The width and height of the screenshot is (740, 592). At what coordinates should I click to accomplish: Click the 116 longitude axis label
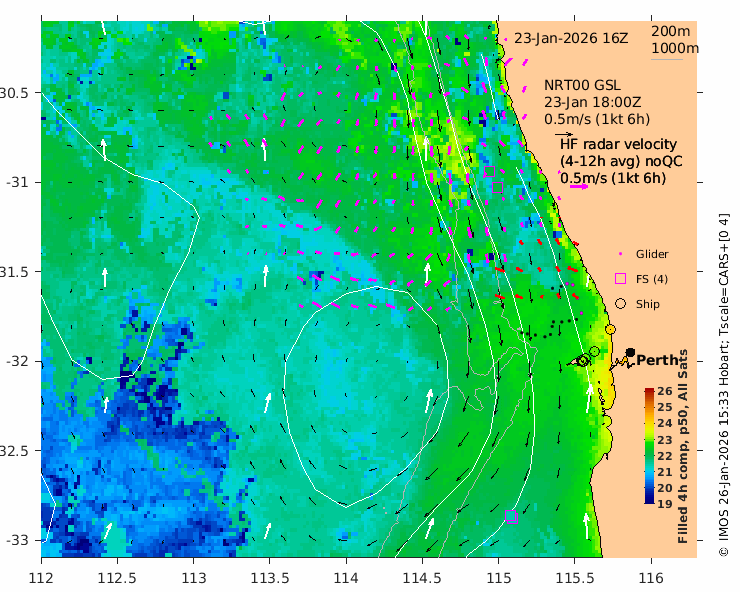[651, 578]
